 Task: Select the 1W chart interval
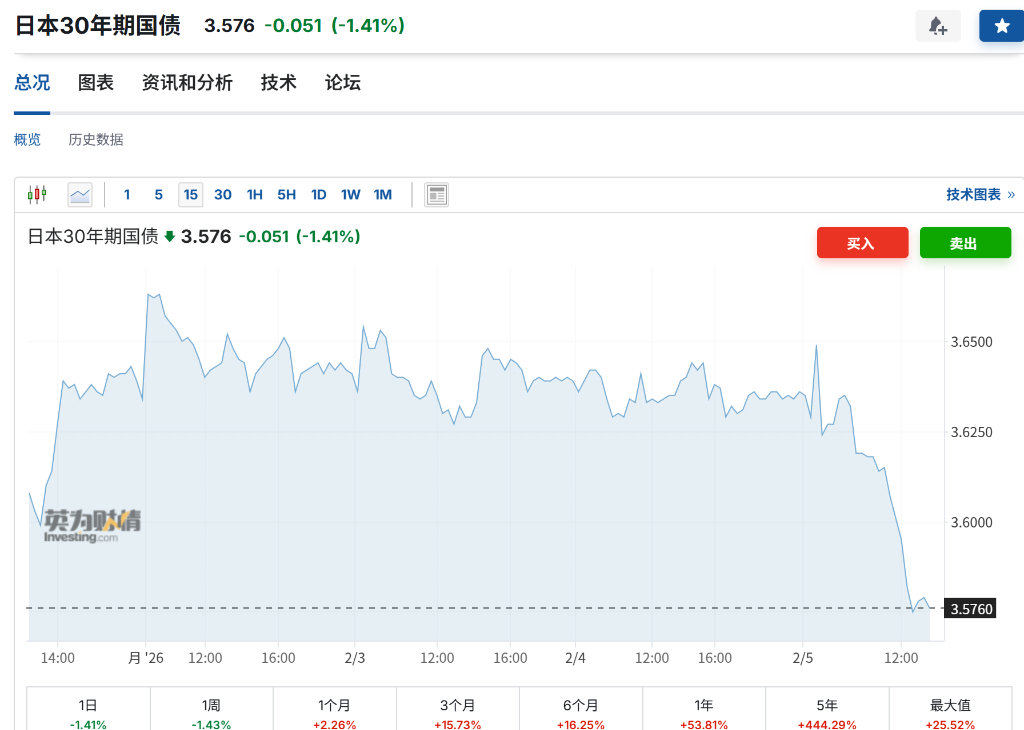[x=350, y=194]
